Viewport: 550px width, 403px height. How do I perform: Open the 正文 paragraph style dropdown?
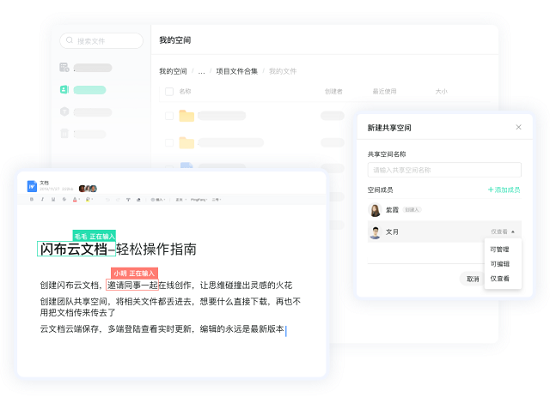[181, 200]
